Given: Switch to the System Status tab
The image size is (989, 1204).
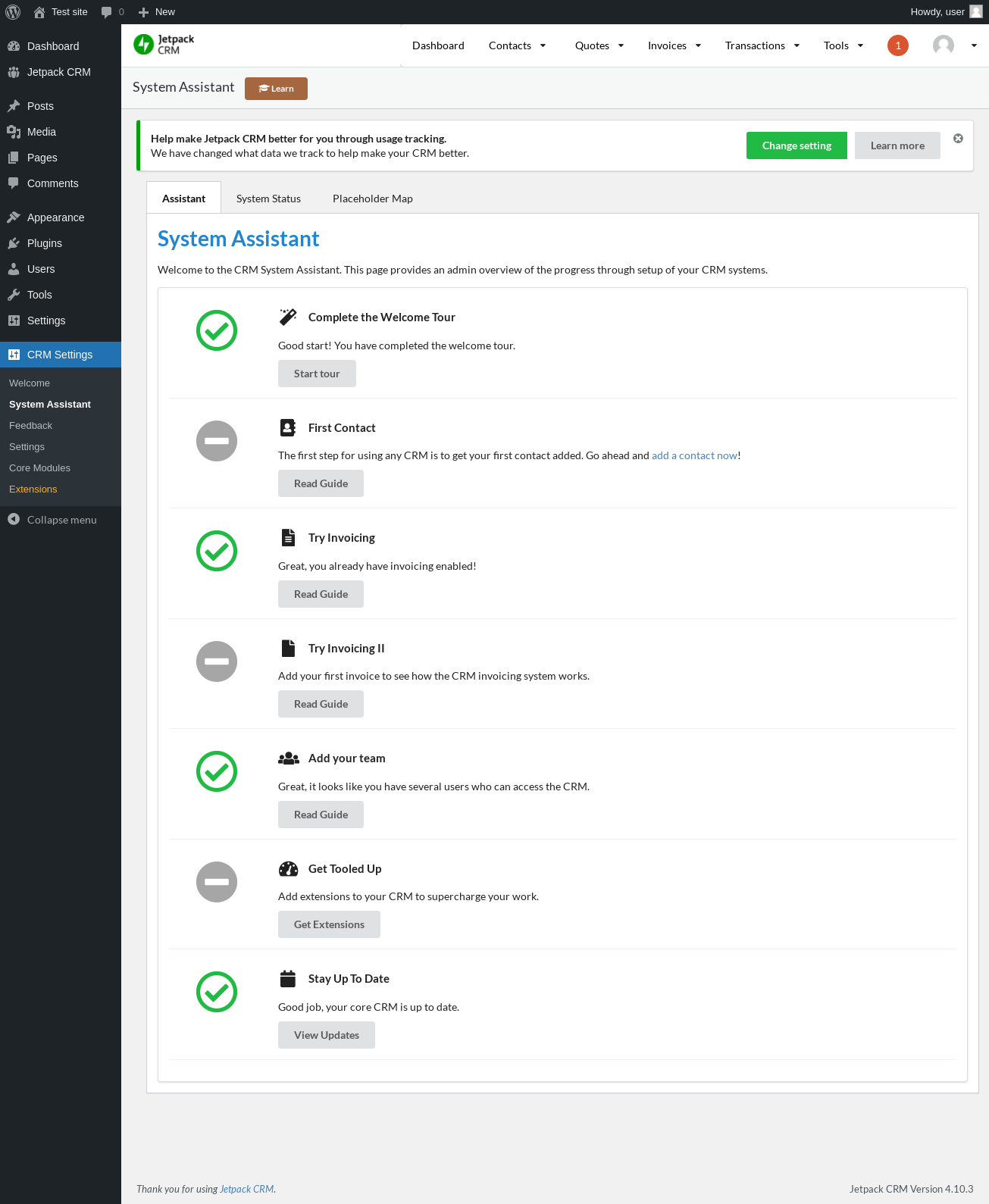Looking at the screenshot, I should [268, 199].
